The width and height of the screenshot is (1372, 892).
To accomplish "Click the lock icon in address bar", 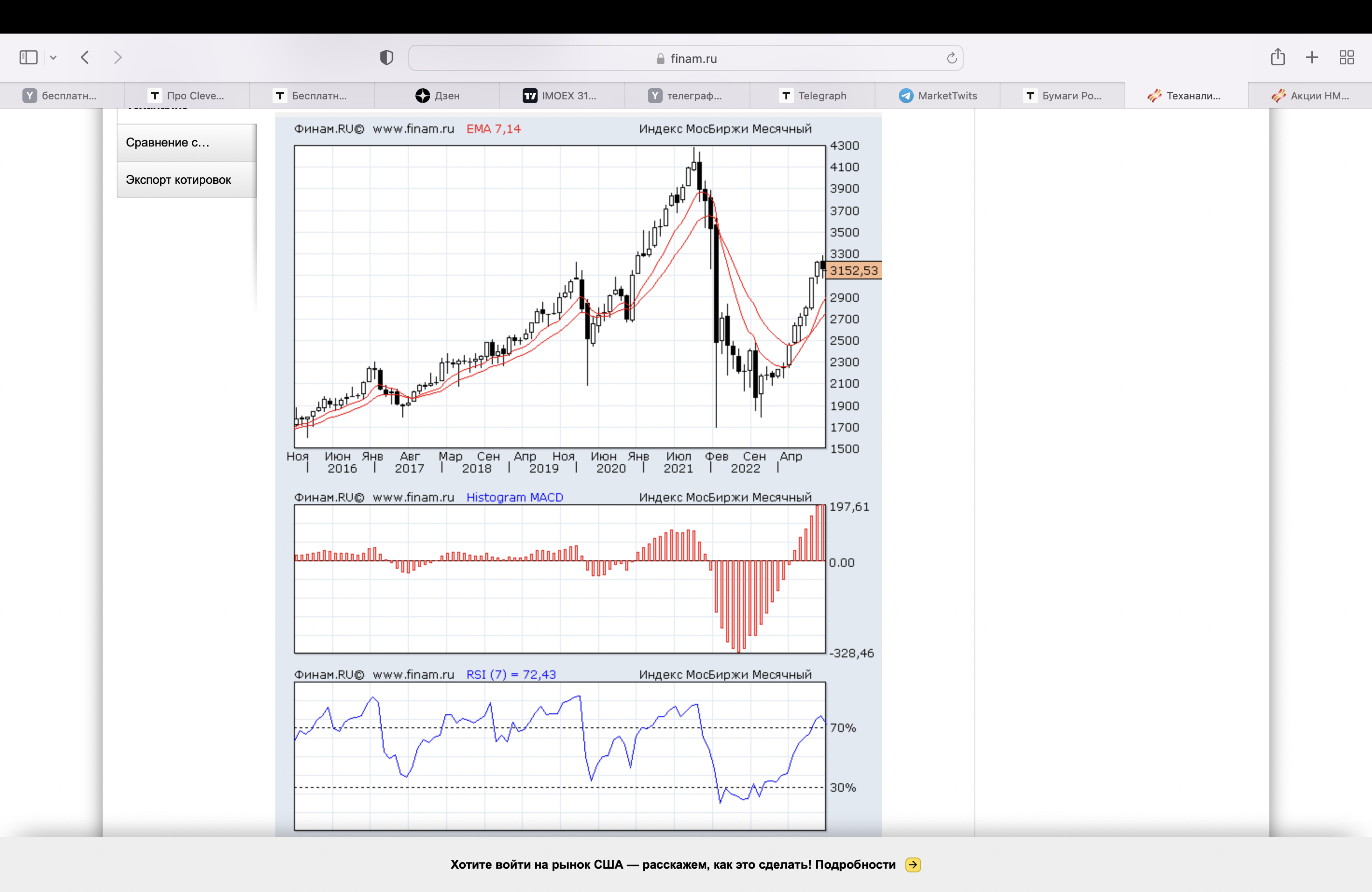I will [661, 59].
